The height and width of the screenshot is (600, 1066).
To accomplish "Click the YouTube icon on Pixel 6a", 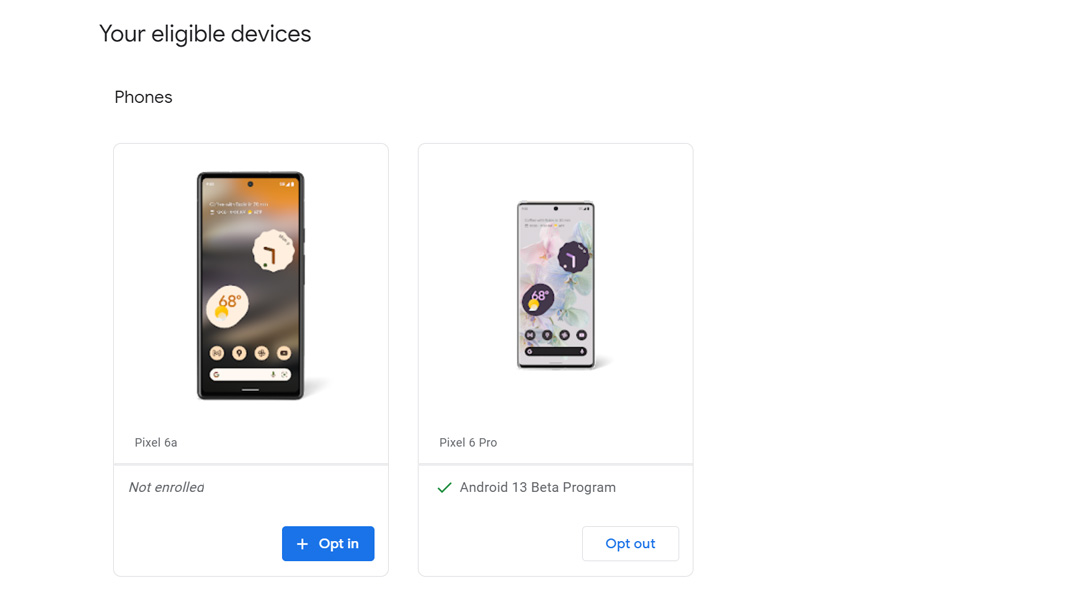I will coord(284,353).
